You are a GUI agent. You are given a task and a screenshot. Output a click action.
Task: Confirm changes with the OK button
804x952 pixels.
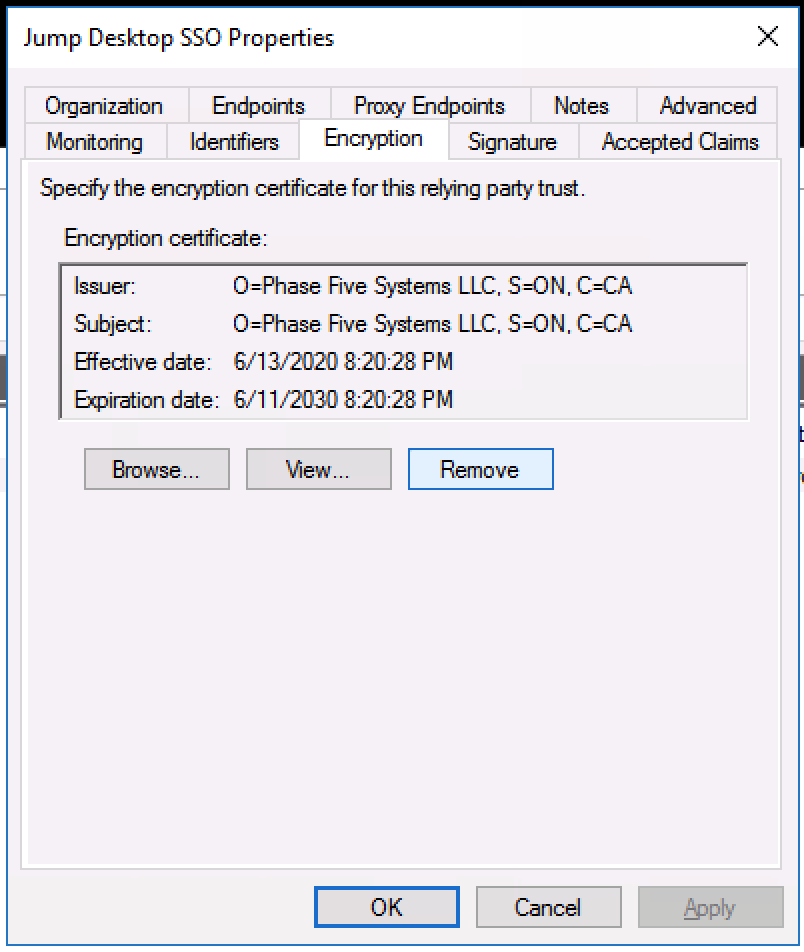[x=386, y=908]
